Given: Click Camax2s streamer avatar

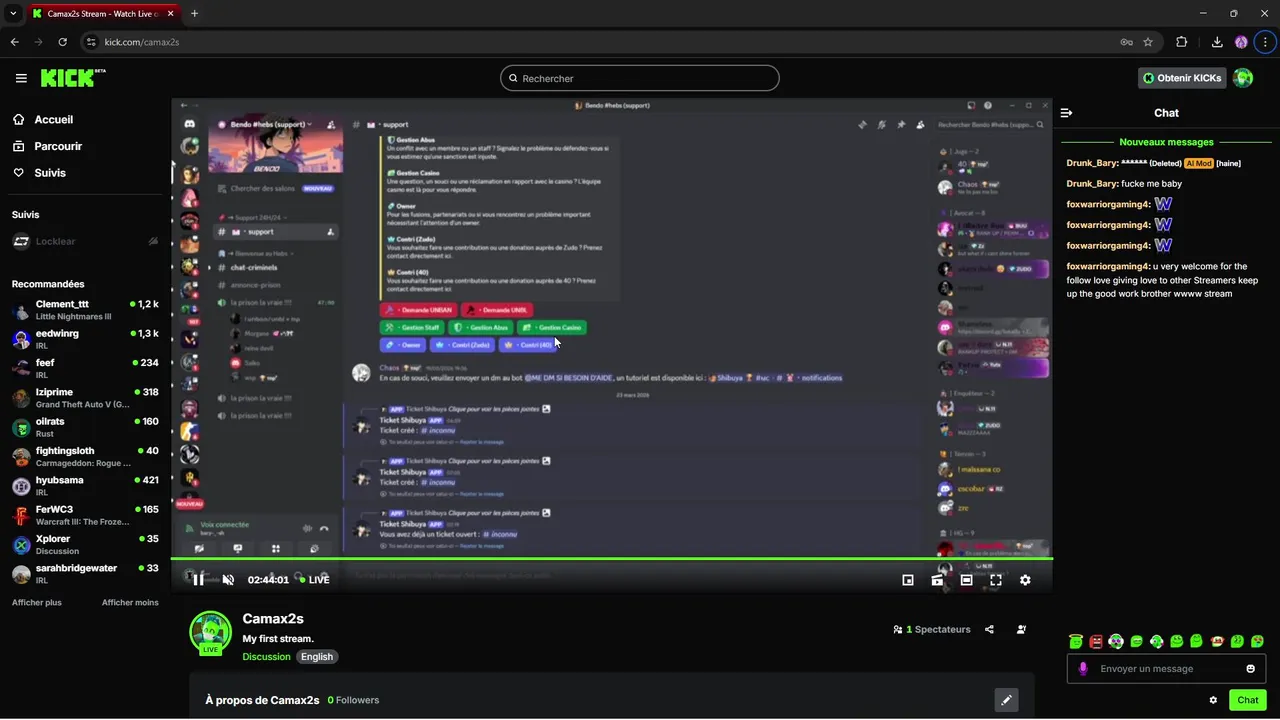Looking at the screenshot, I should (x=210, y=632).
